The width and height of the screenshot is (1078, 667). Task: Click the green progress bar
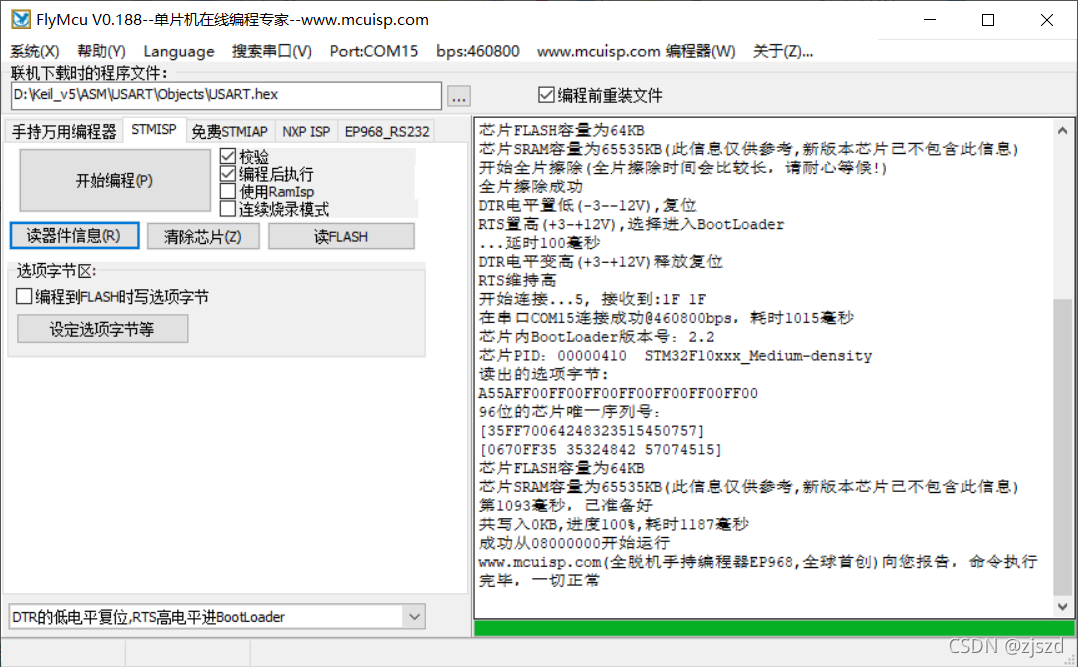pos(774,627)
